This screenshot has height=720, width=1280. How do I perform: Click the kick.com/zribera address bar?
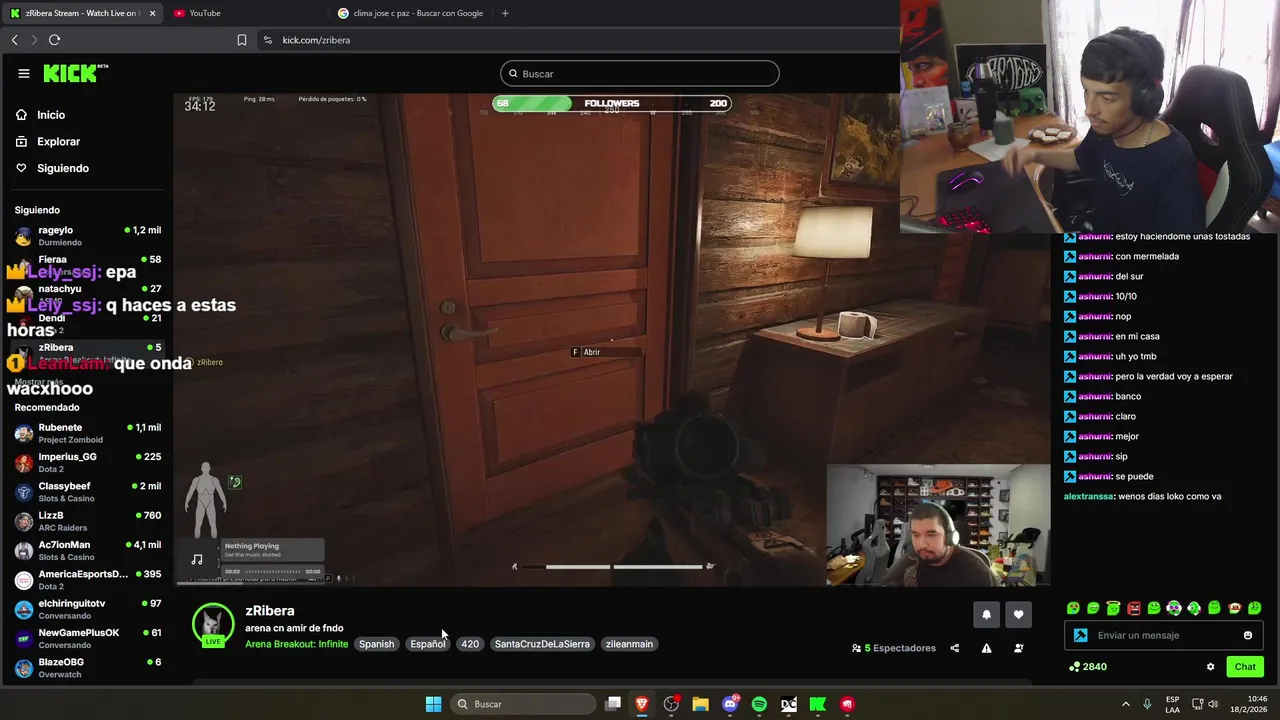(316, 40)
